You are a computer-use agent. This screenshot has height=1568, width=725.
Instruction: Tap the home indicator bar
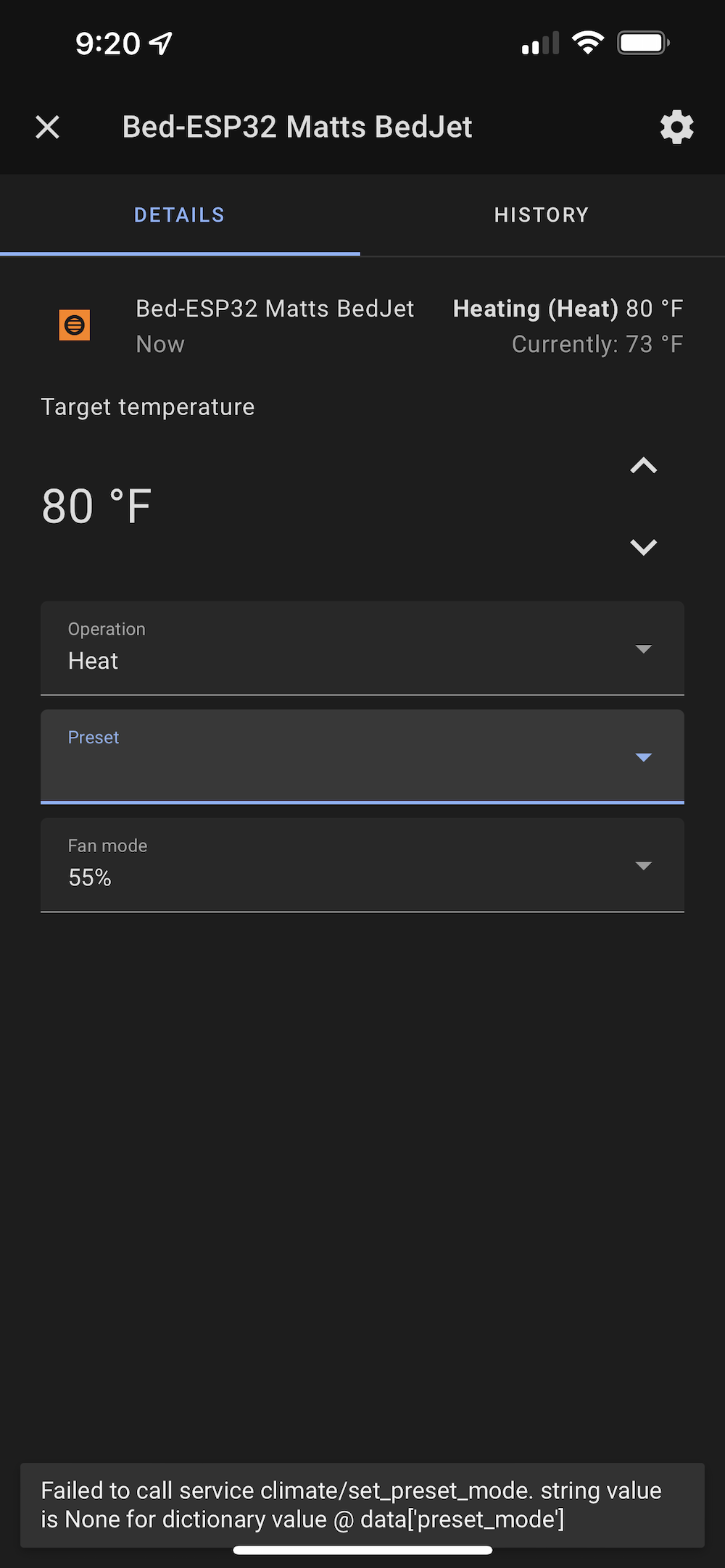362,1551
